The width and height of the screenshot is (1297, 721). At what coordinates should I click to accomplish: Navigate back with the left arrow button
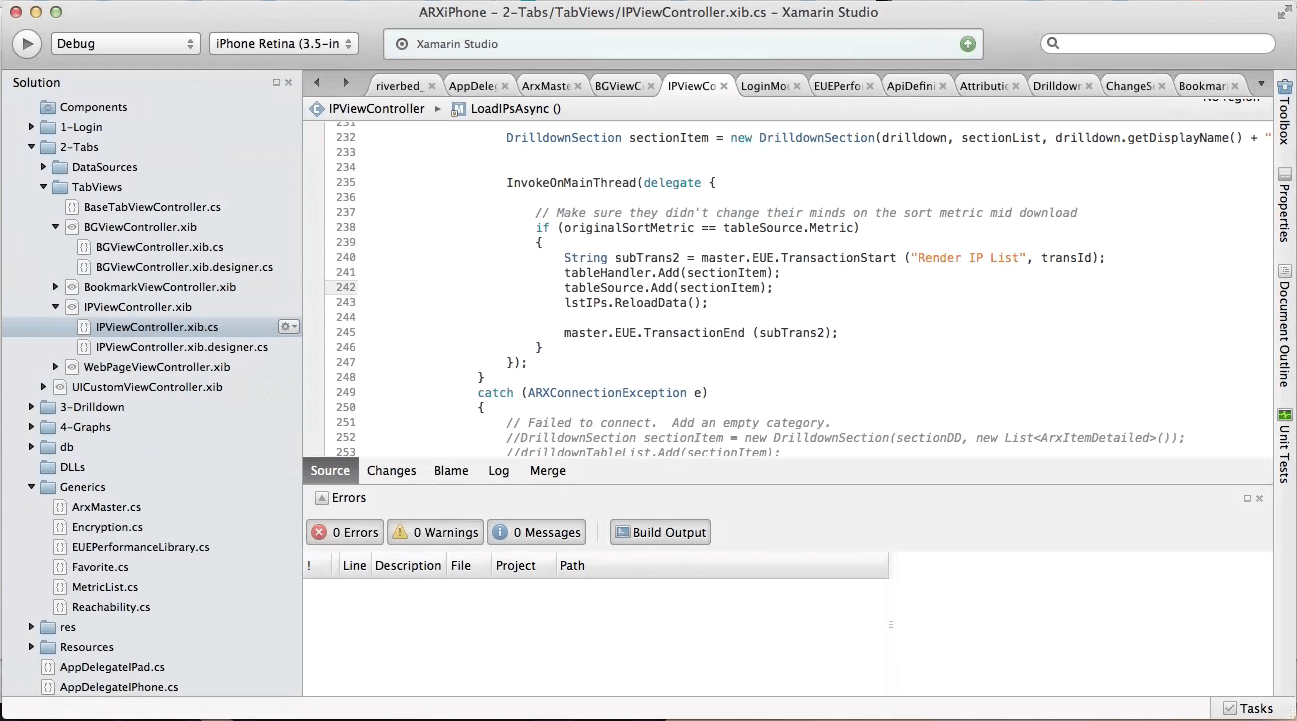(317, 83)
